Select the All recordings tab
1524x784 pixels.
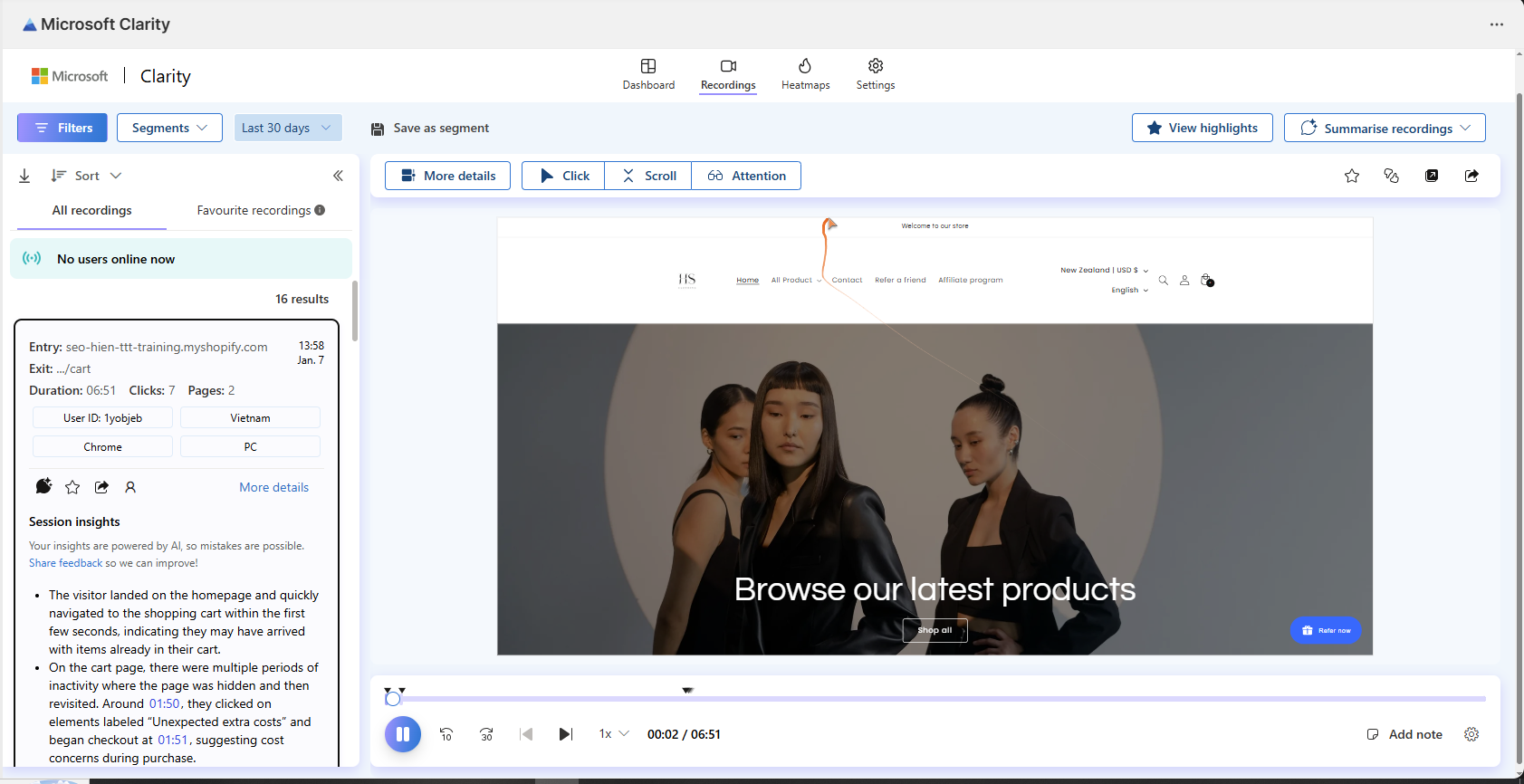[x=91, y=210]
